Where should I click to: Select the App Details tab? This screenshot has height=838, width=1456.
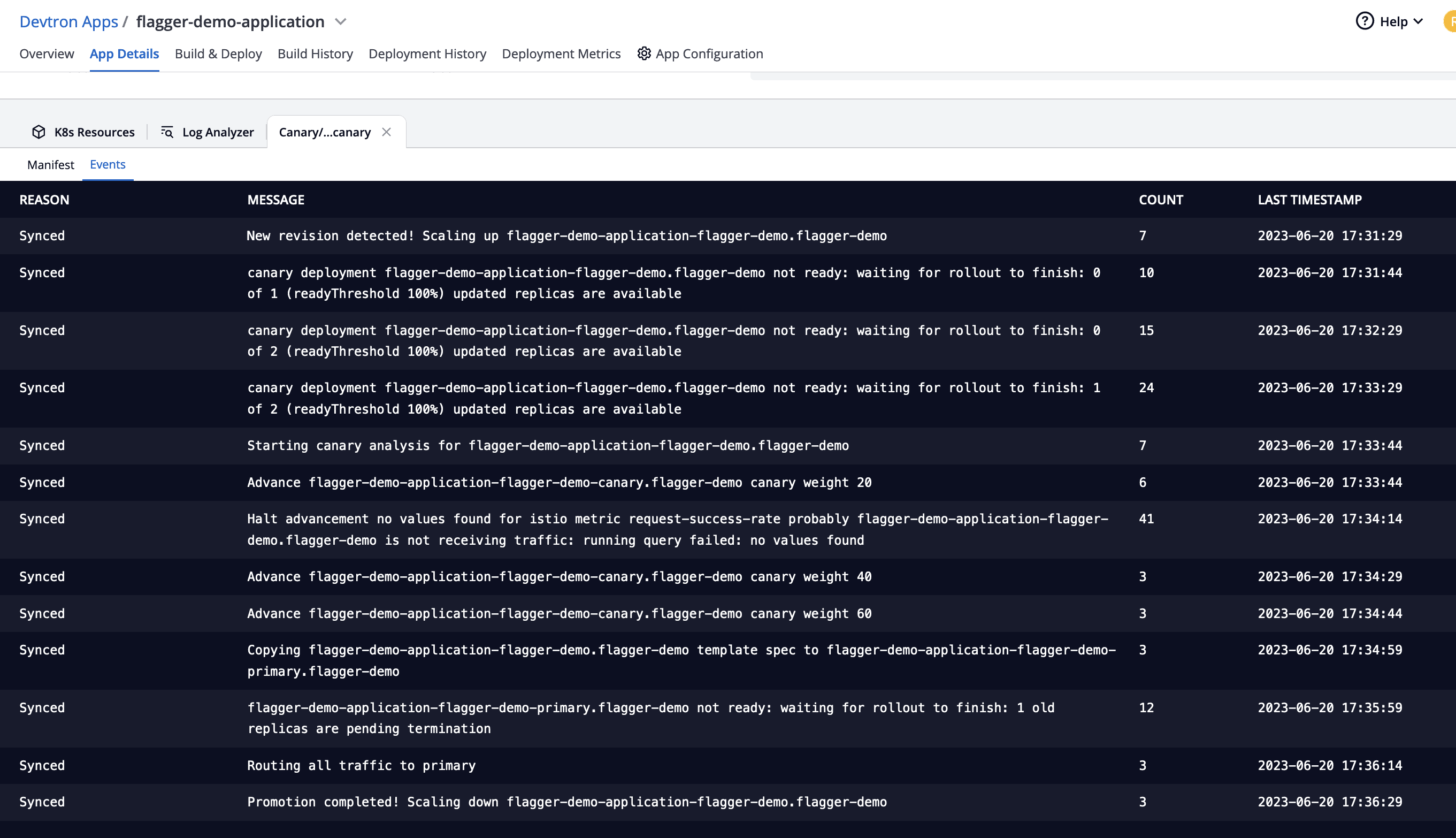(124, 54)
